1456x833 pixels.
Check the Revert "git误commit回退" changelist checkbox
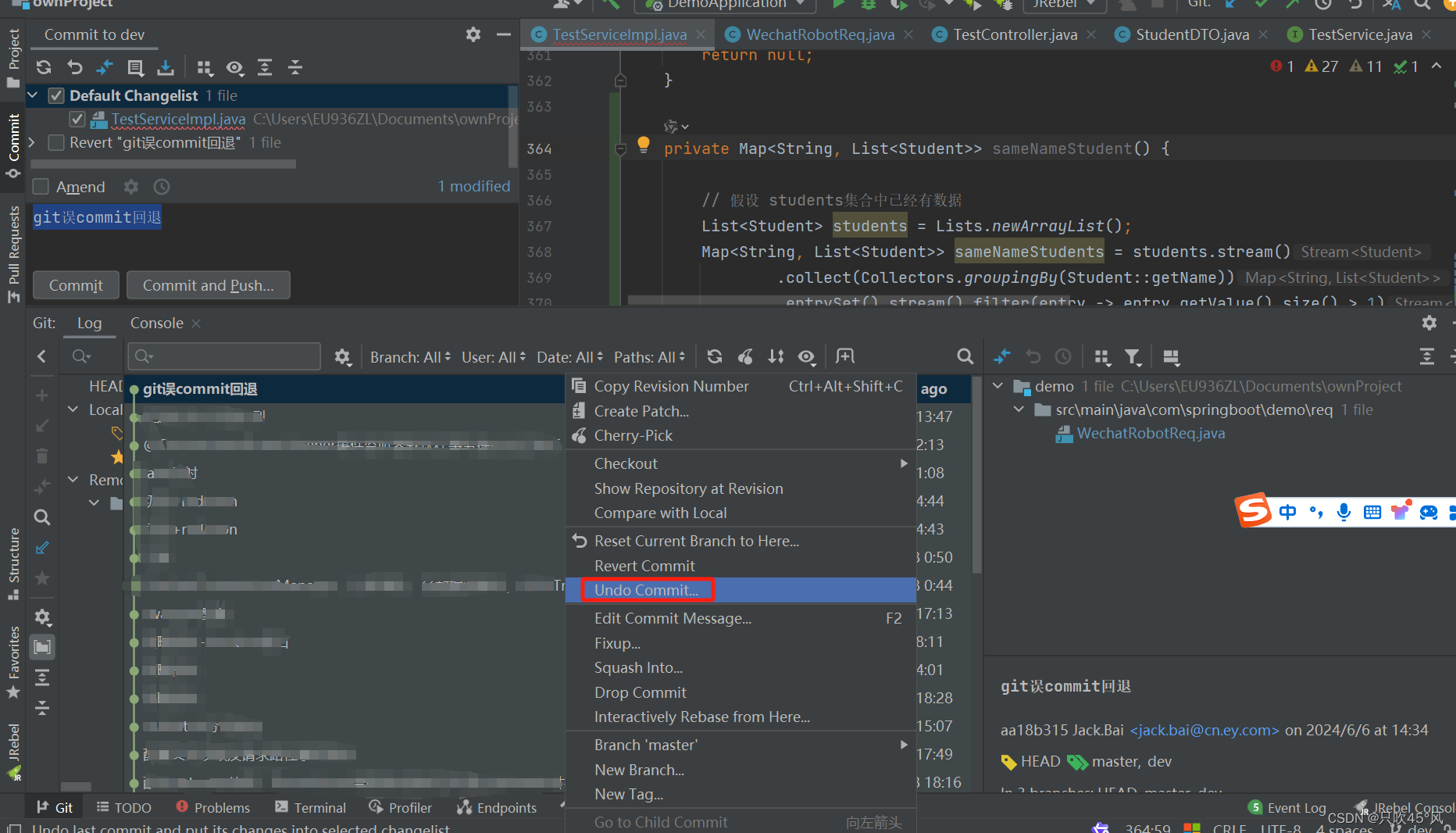pyautogui.click(x=55, y=142)
